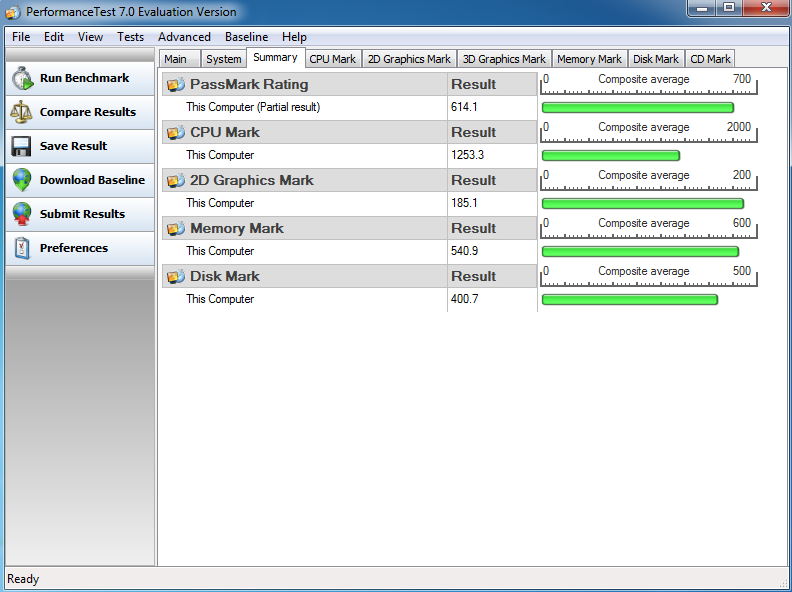Image resolution: width=792 pixels, height=592 pixels.
Task: Click the Memory Mark green result bar
Action: pyautogui.click(x=640, y=251)
